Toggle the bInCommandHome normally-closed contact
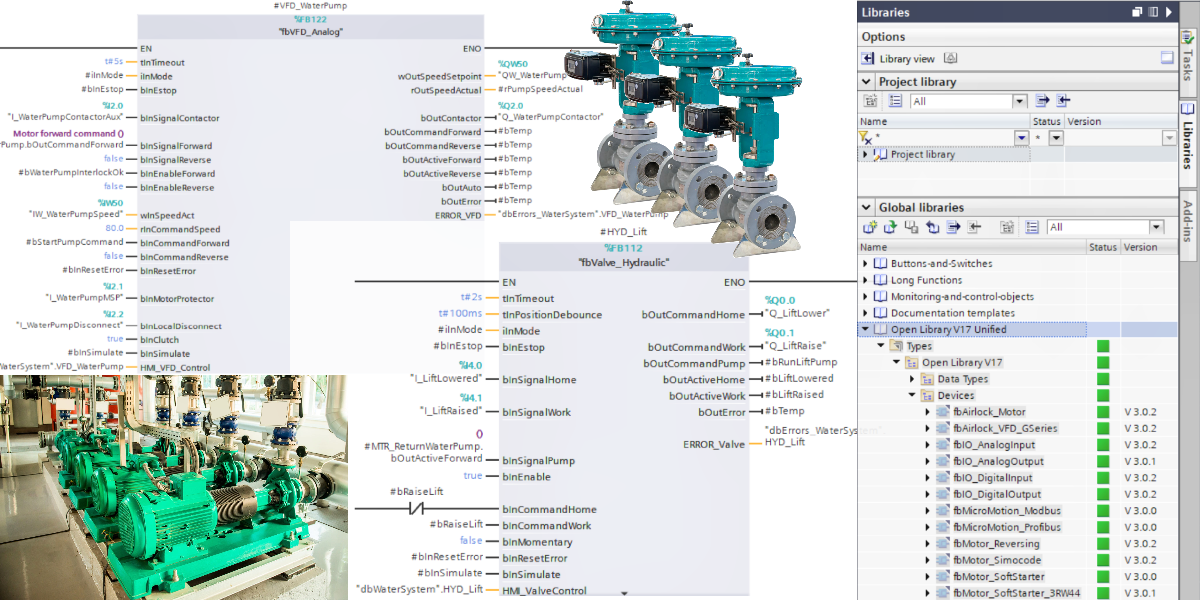The height and width of the screenshot is (600, 1200). (x=418, y=509)
